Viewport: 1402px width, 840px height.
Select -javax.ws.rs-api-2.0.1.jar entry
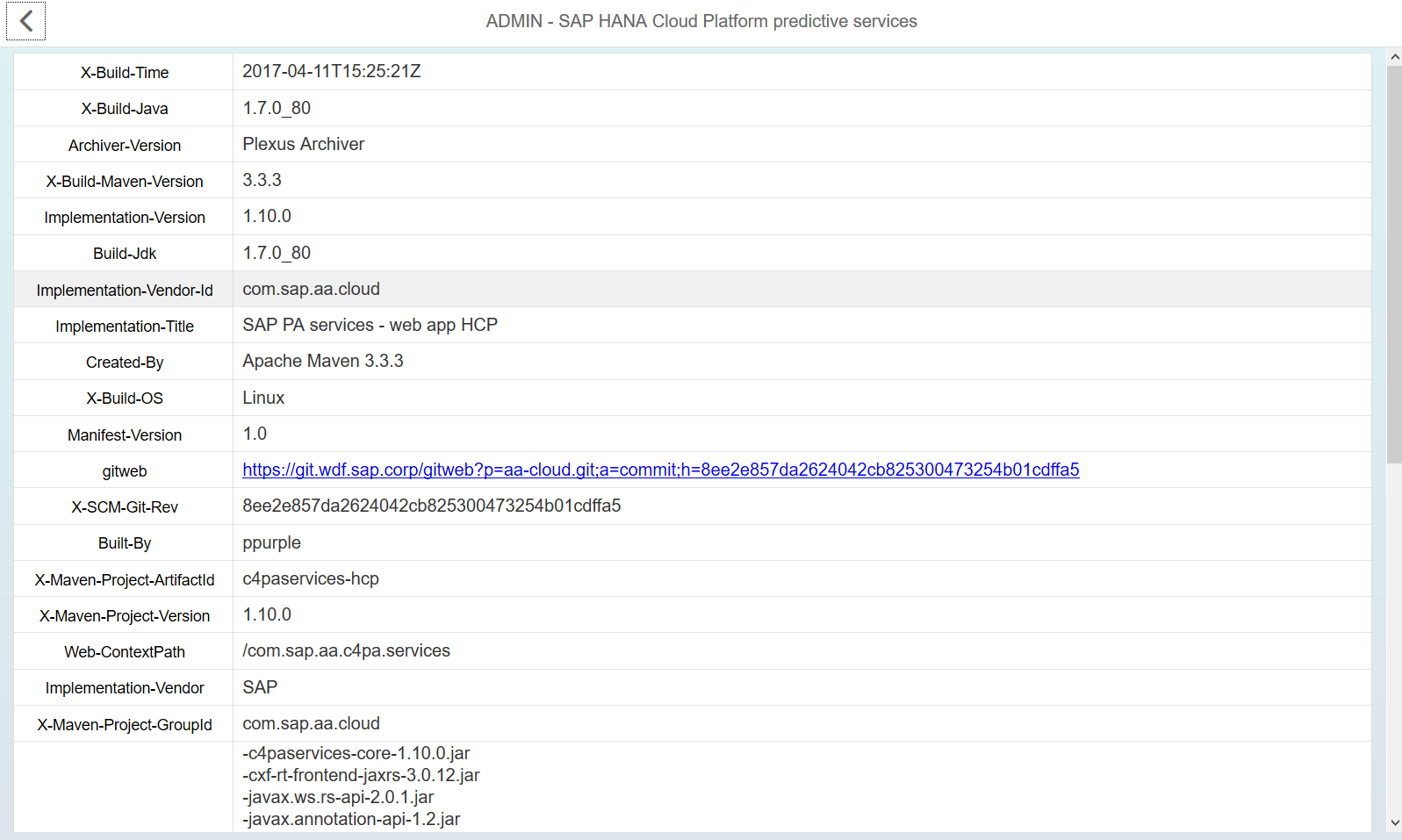point(339,797)
